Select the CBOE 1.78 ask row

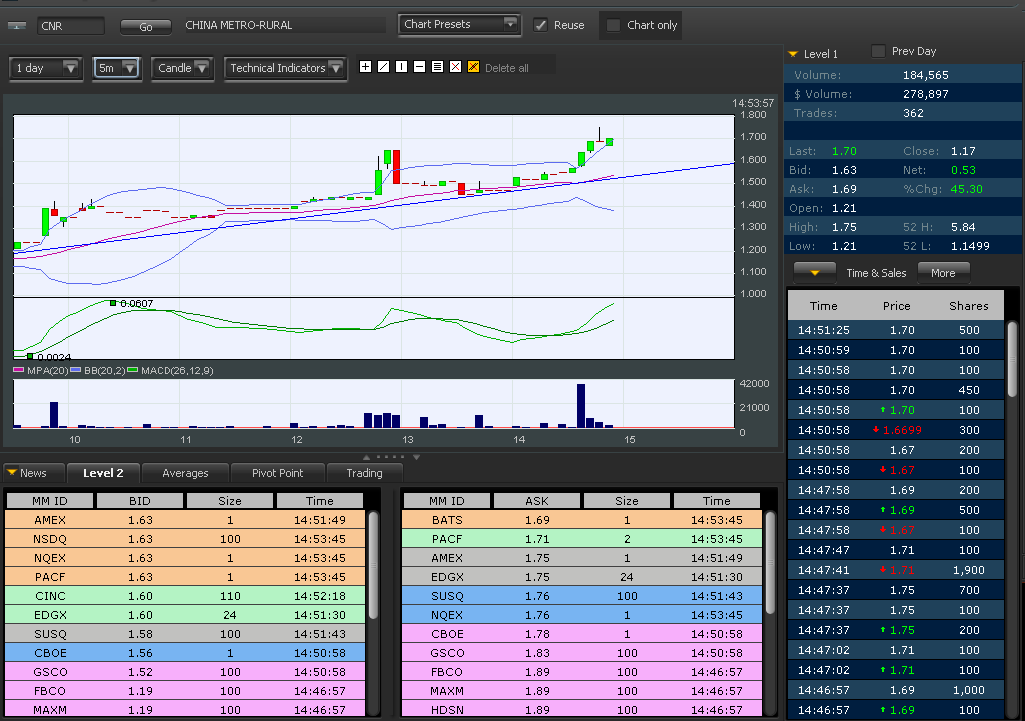582,634
